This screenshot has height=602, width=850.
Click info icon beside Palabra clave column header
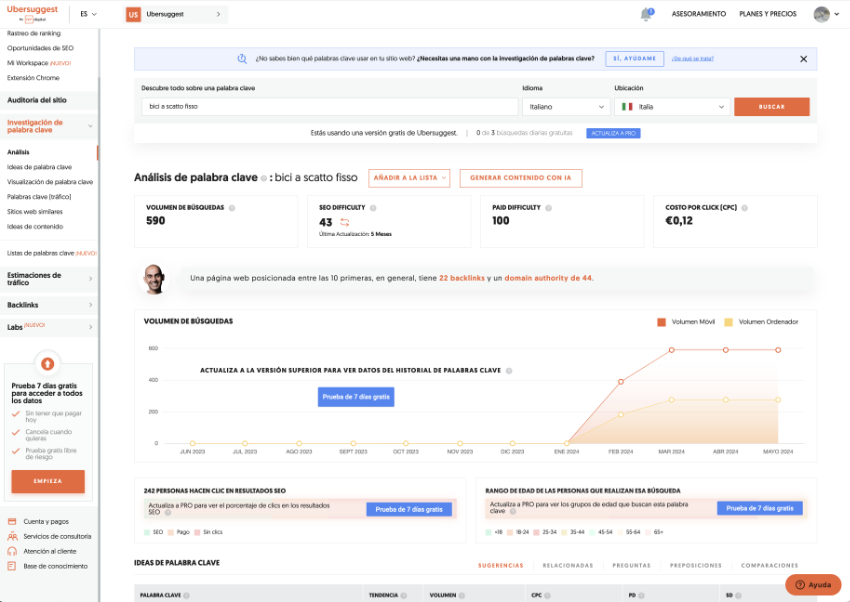pyautogui.click(x=186, y=595)
